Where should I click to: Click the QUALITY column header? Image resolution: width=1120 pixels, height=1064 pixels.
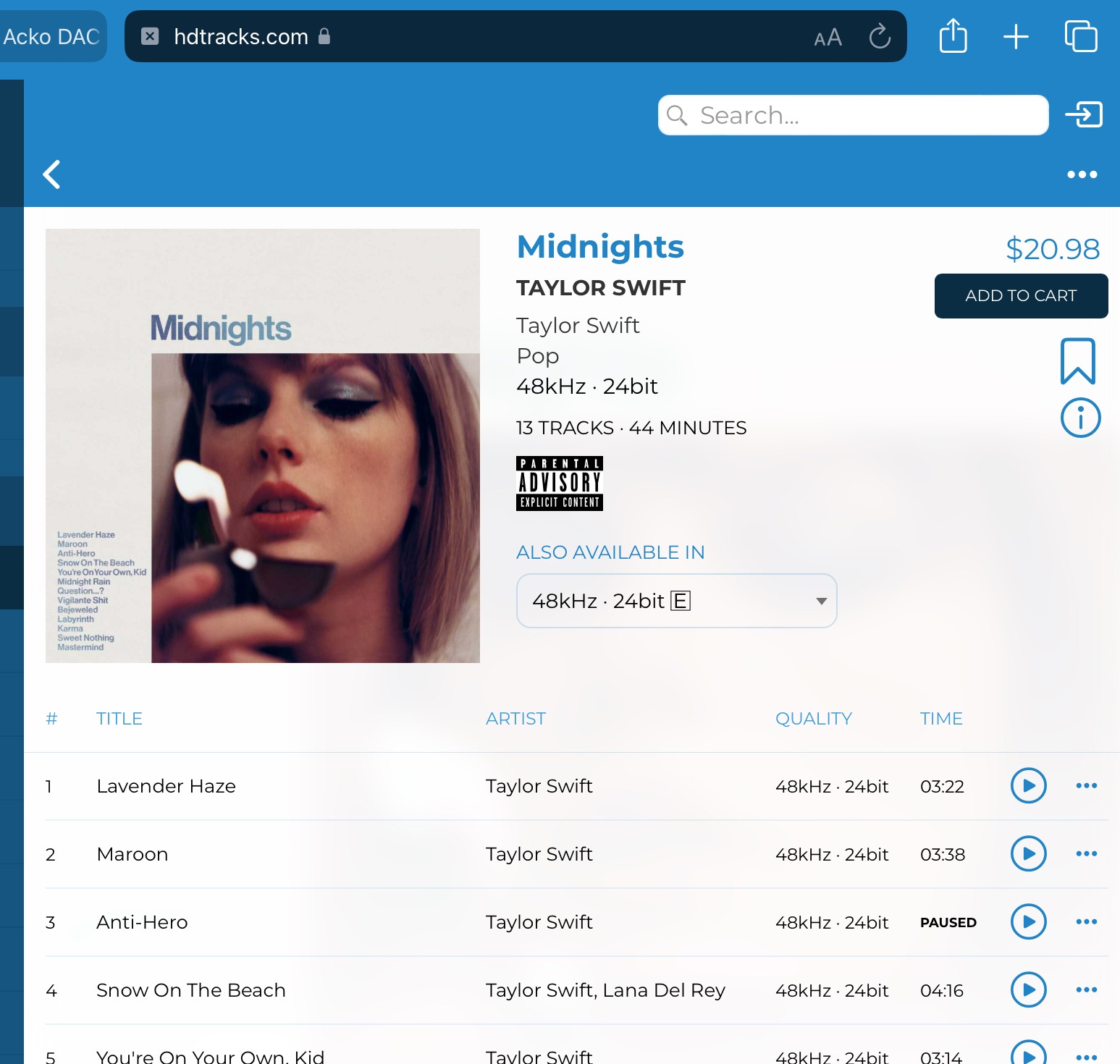(x=814, y=719)
